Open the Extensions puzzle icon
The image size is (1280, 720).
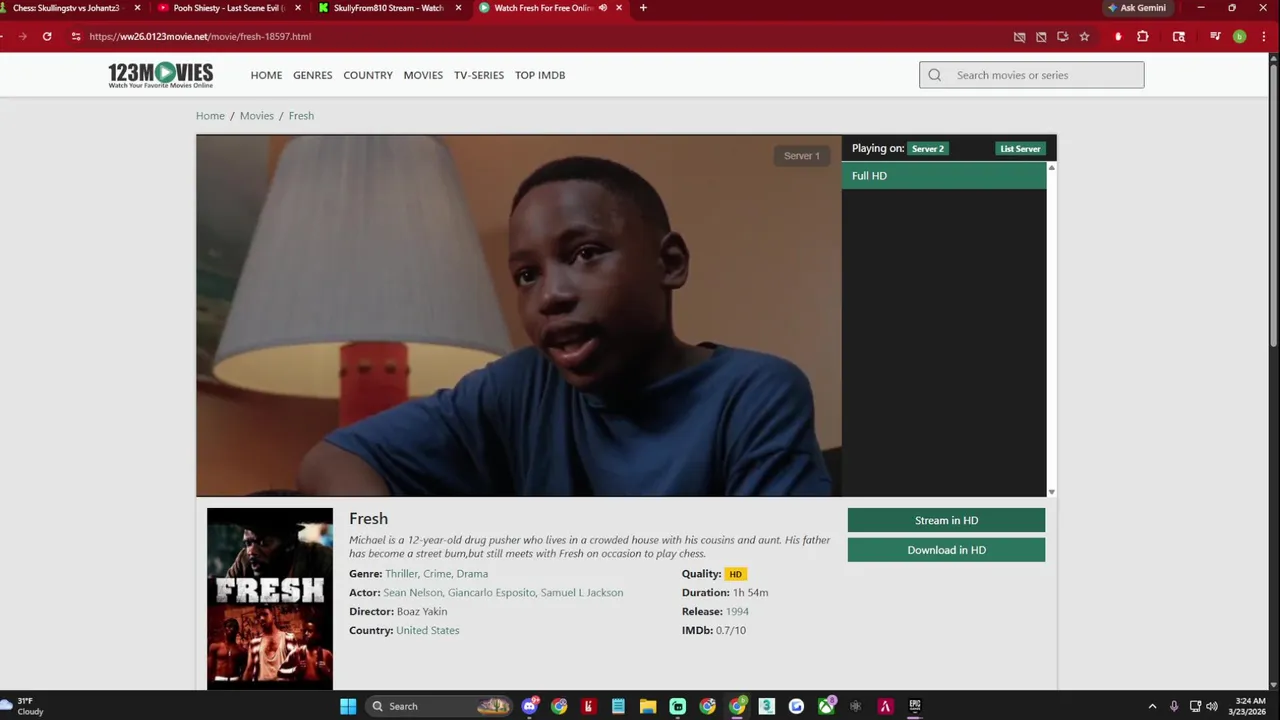pos(1143,36)
